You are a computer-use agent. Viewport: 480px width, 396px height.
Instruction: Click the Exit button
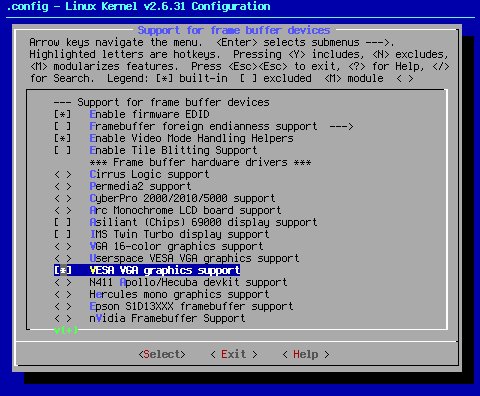coord(234,354)
